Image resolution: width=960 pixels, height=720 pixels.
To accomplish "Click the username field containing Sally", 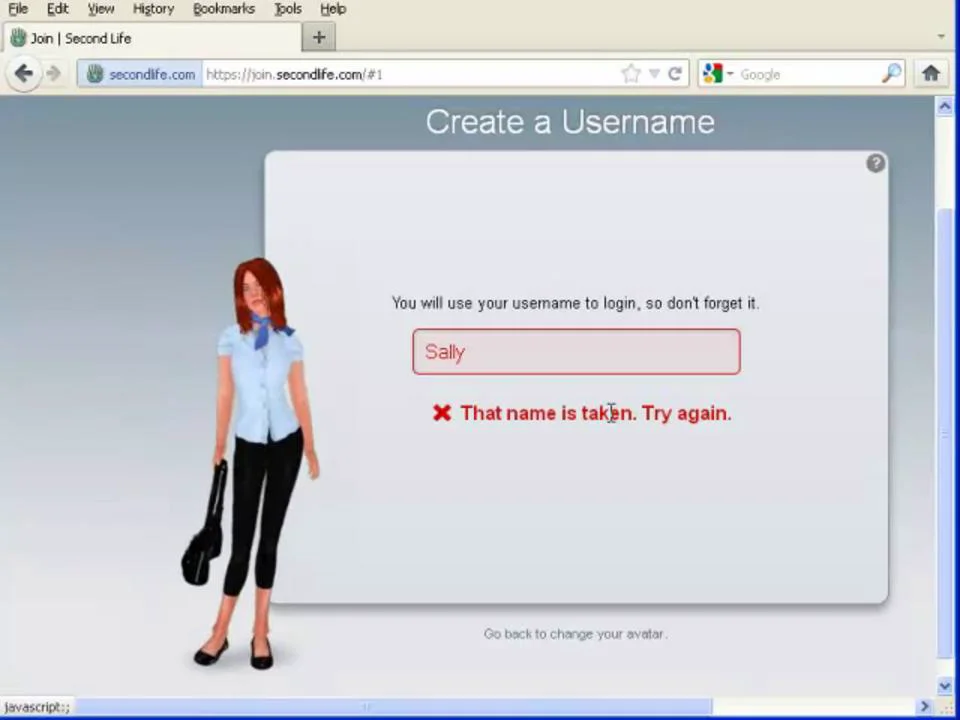I will (x=576, y=351).
